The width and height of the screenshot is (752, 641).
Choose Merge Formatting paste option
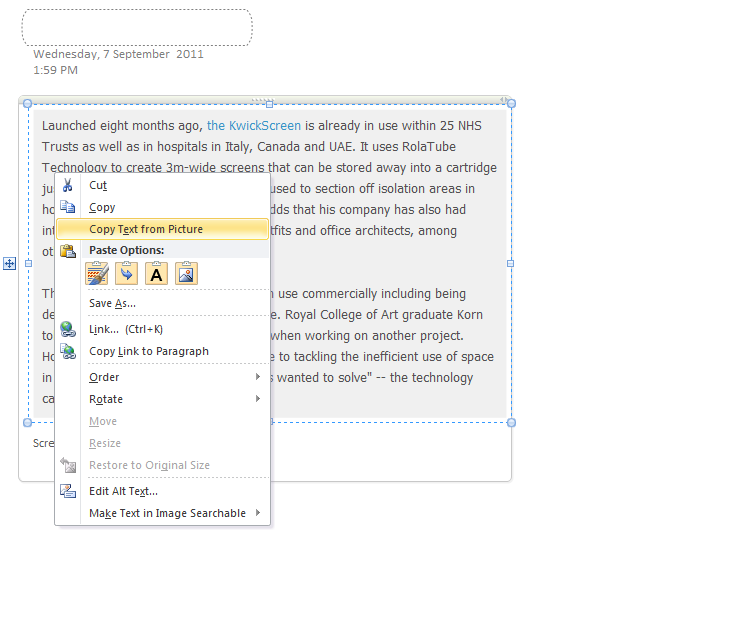127,273
